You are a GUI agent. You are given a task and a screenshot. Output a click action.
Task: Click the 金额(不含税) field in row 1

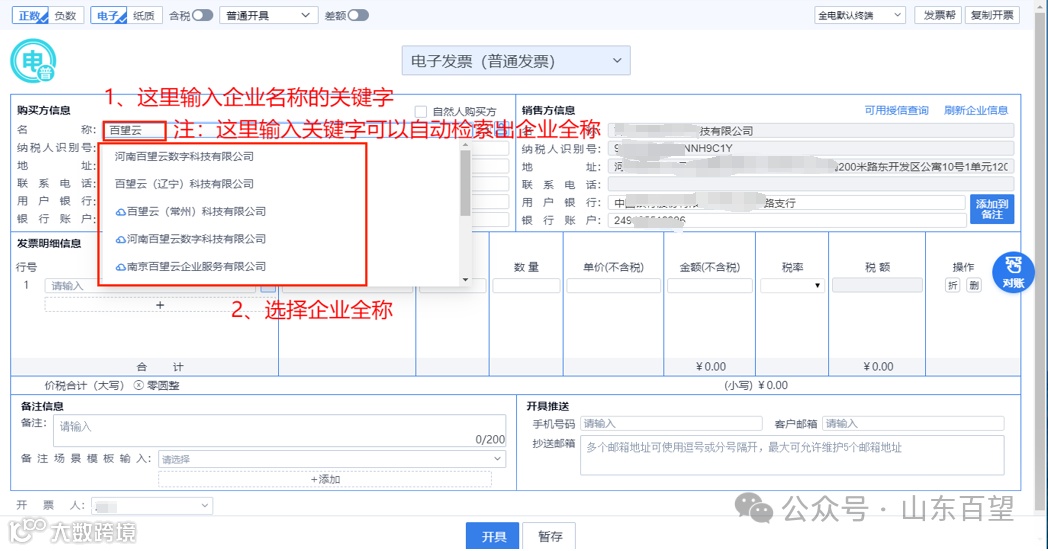(710, 286)
